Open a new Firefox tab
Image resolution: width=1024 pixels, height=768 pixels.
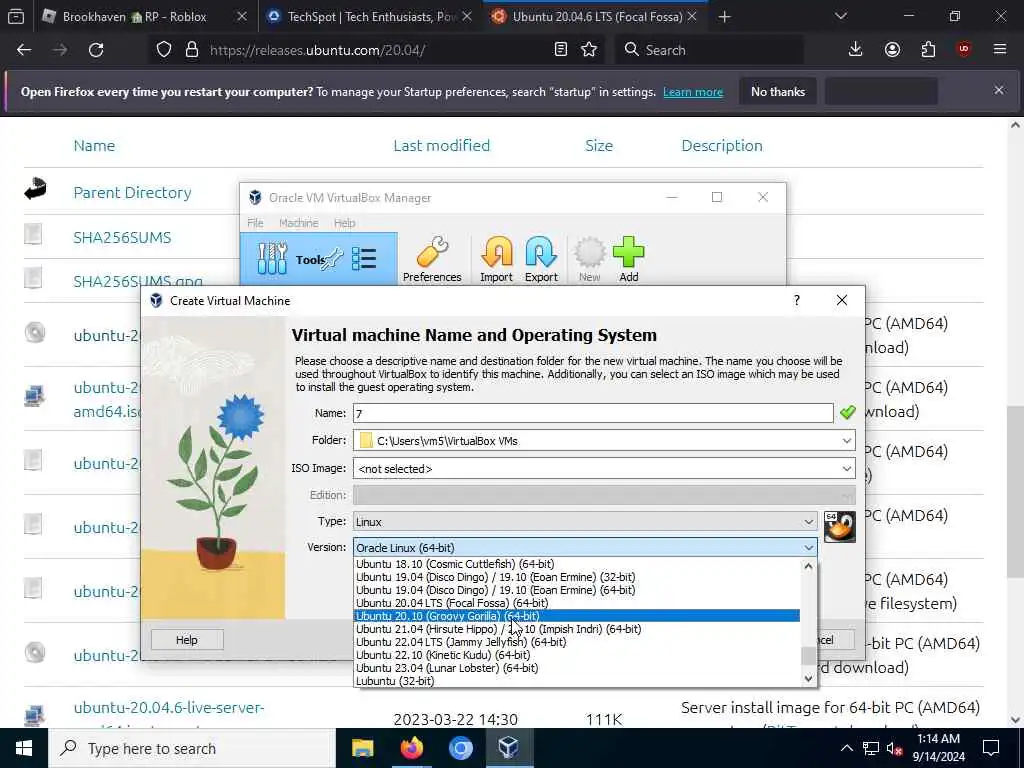click(x=724, y=16)
